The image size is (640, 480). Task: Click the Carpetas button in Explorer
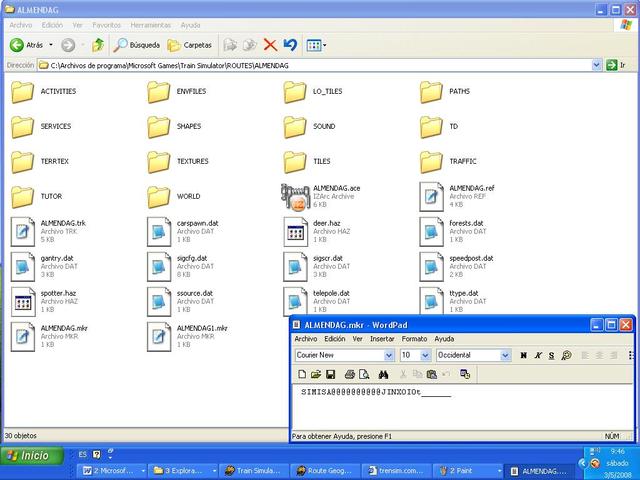pyautogui.click(x=190, y=45)
